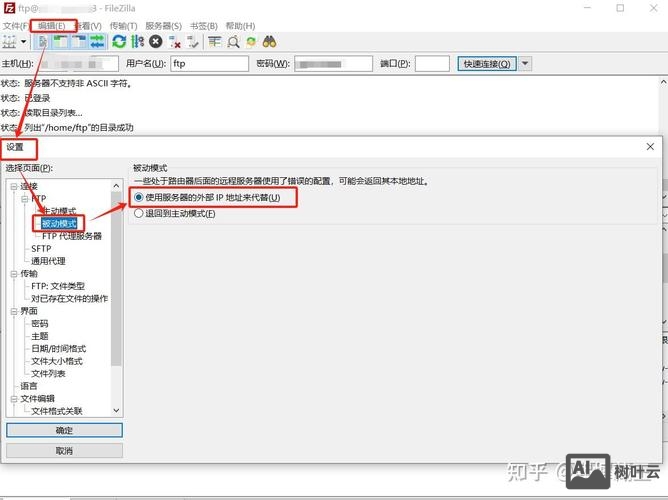Close the 设置 dialog
Screen dimensions: 668x500
tap(650, 147)
